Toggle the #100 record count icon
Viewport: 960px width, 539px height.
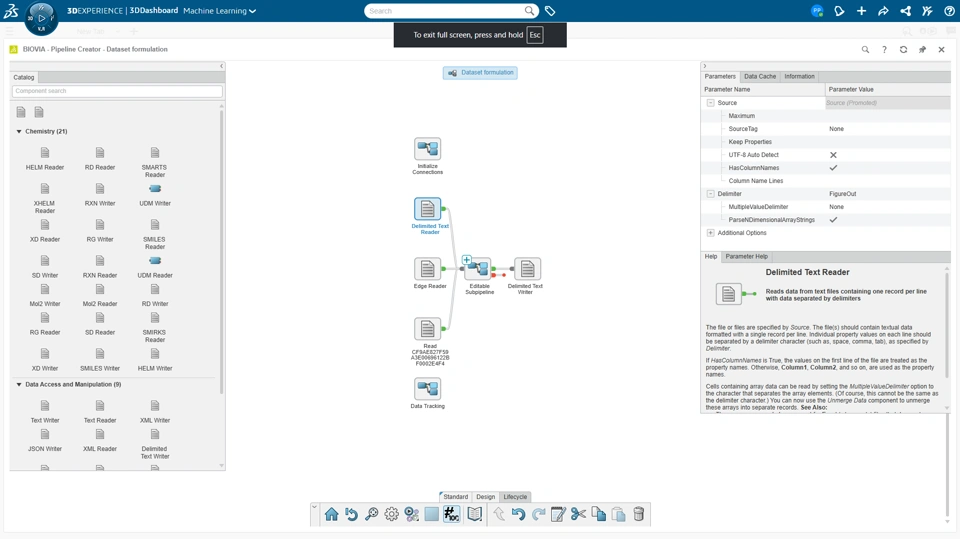452,514
